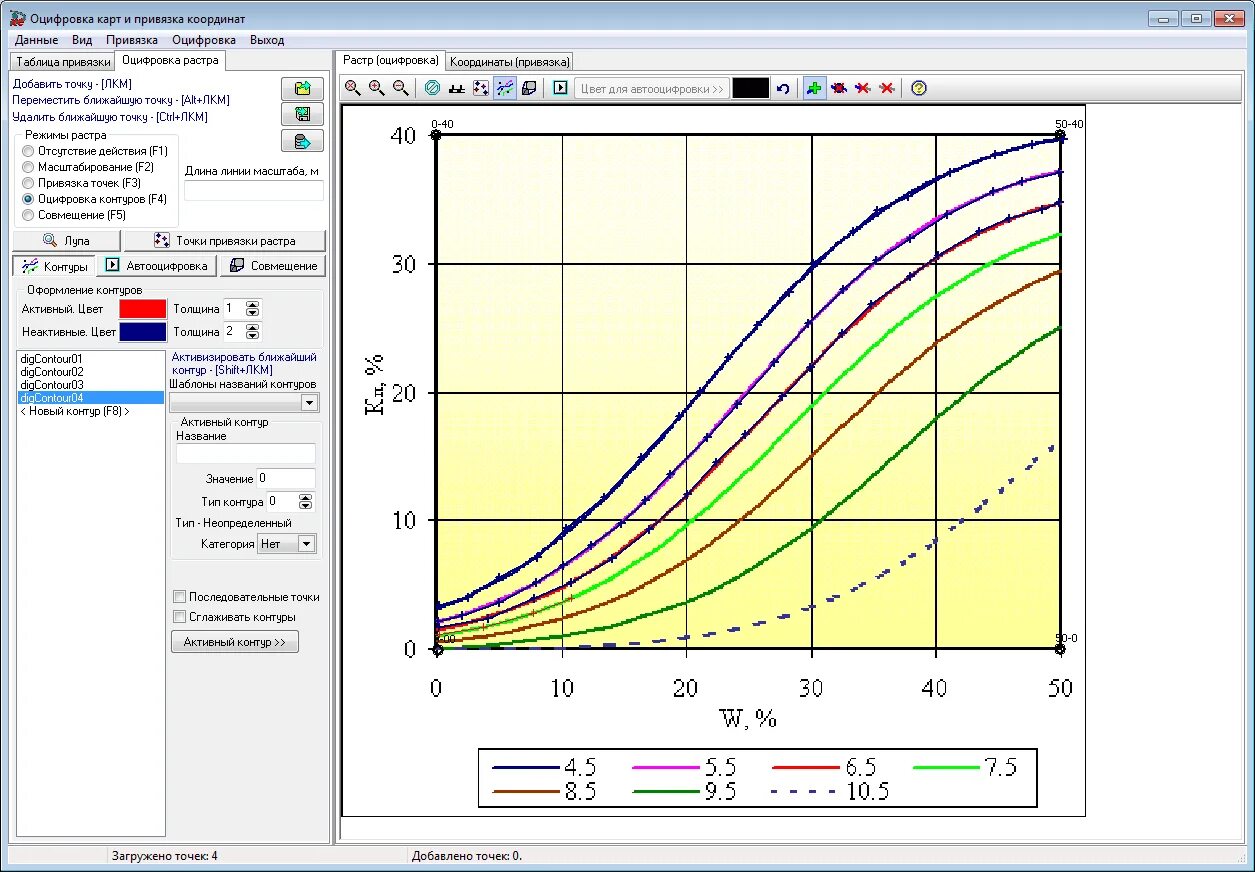
Task: Click the zoom out magnifier icon
Action: [401, 88]
